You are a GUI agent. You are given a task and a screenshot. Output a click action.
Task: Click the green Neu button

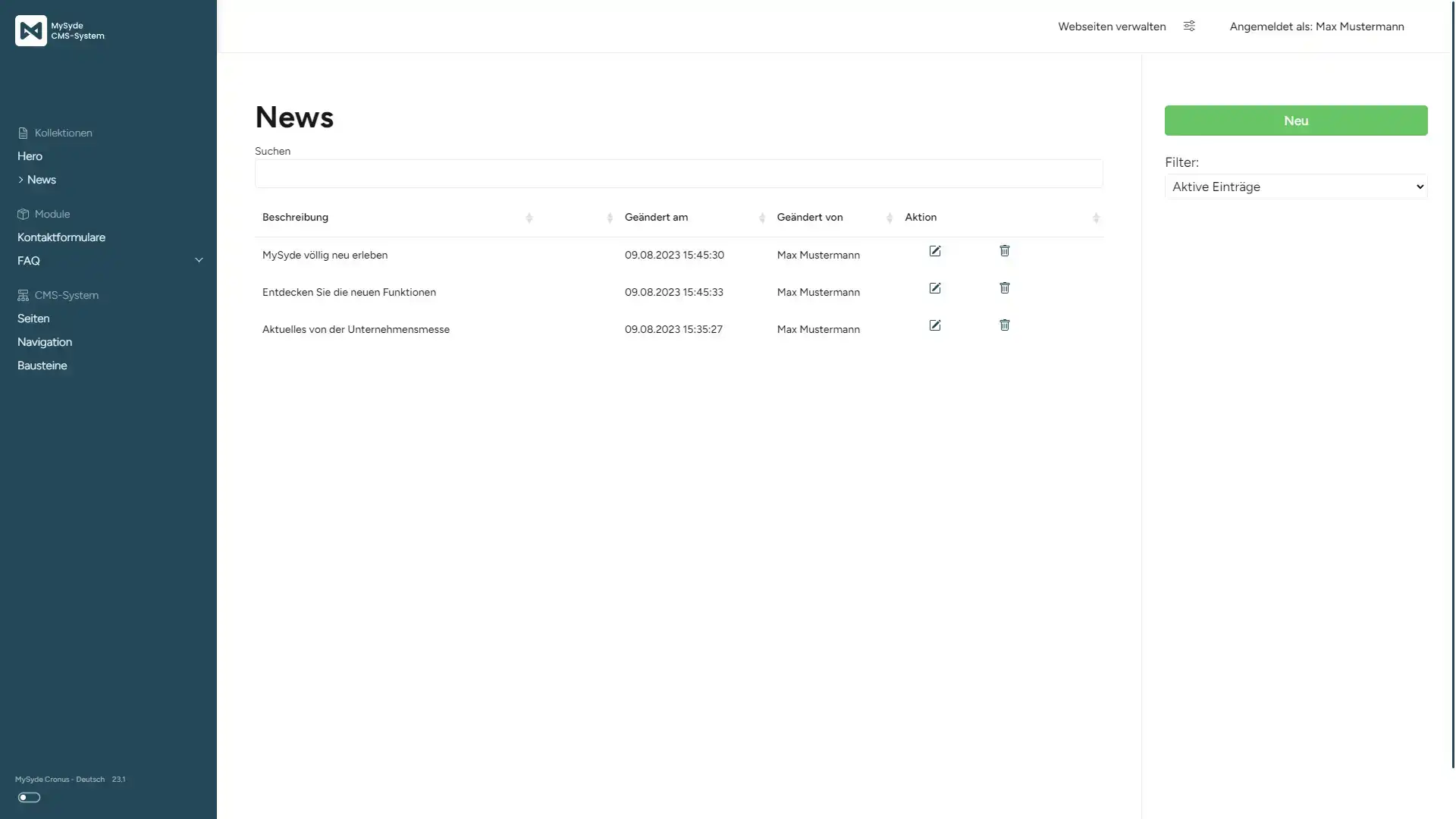point(1296,121)
